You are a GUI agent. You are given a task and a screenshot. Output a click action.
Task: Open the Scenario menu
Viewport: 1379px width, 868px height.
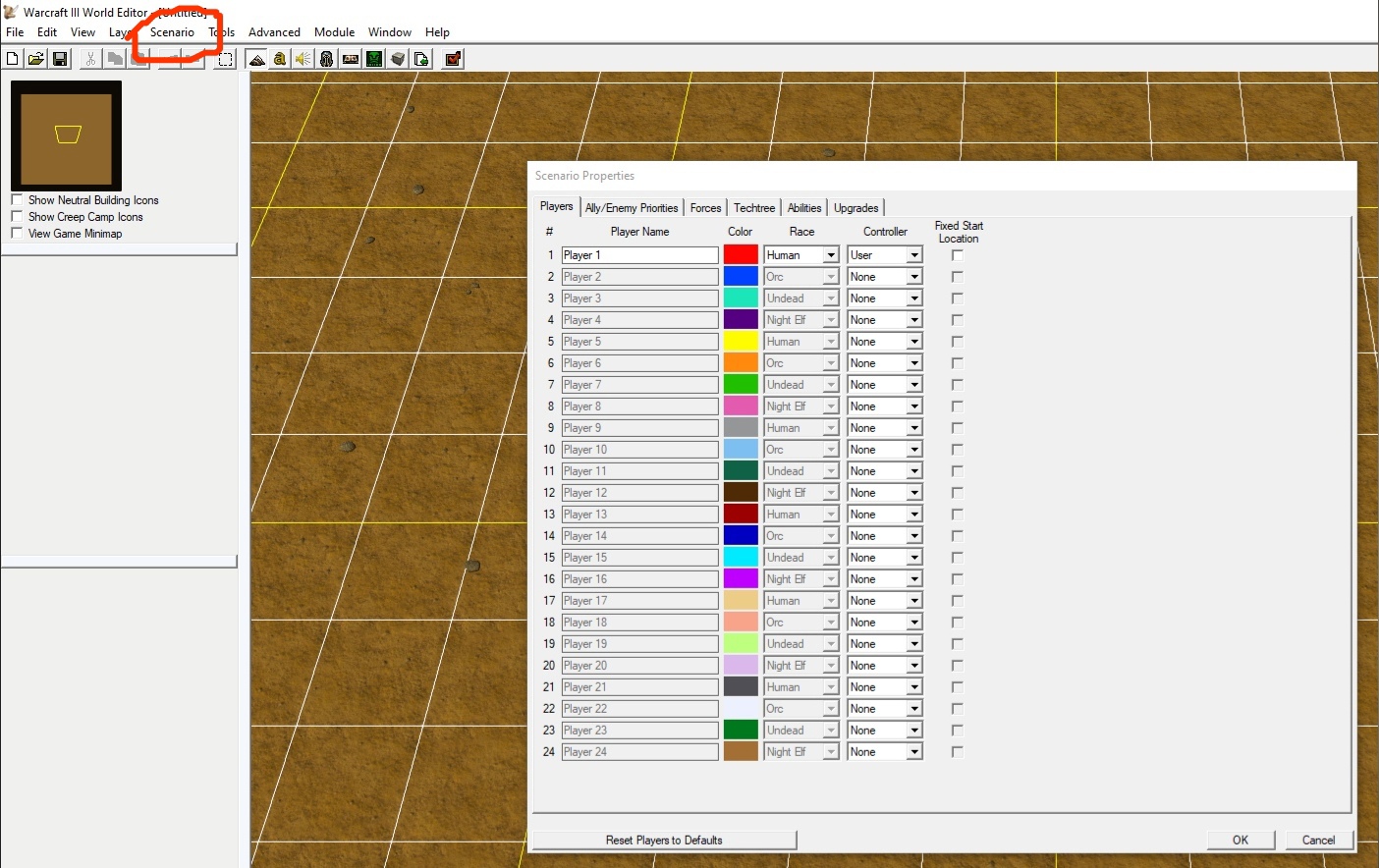click(x=172, y=32)
